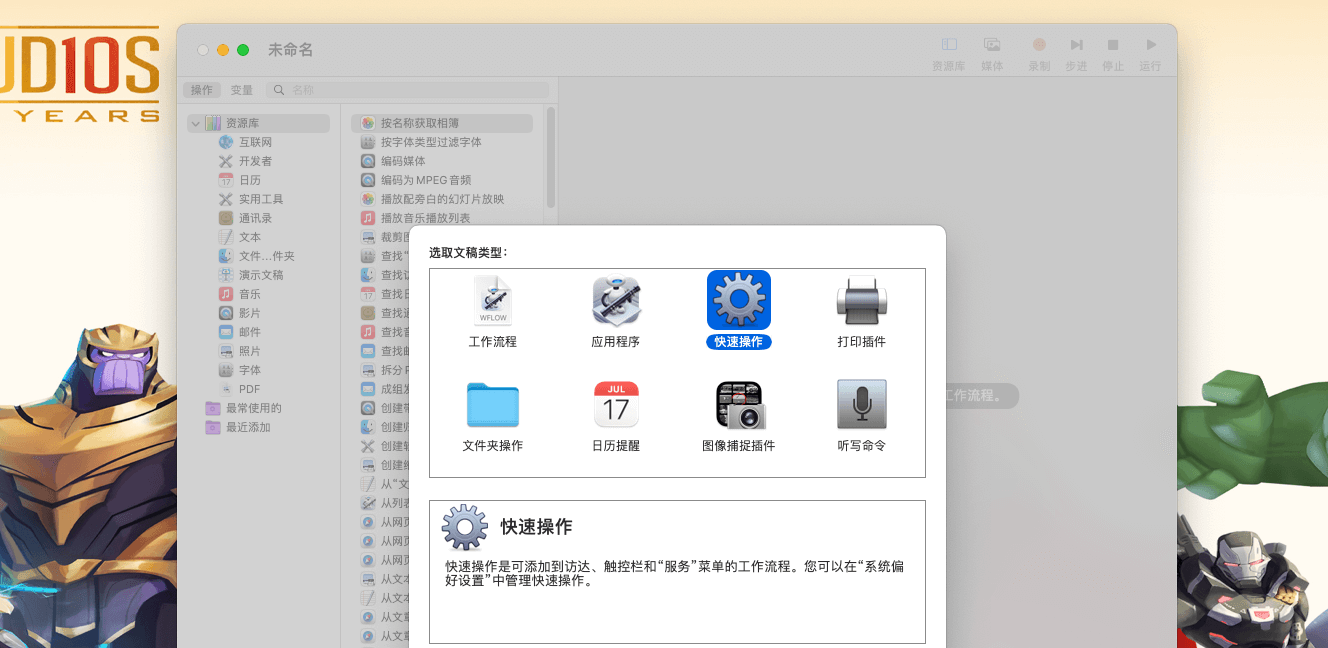Choose the 日历提醒 calendar icon
The height and width of the screenshot is (648, 1328).
pyautogui.click(x=615, y=405)
